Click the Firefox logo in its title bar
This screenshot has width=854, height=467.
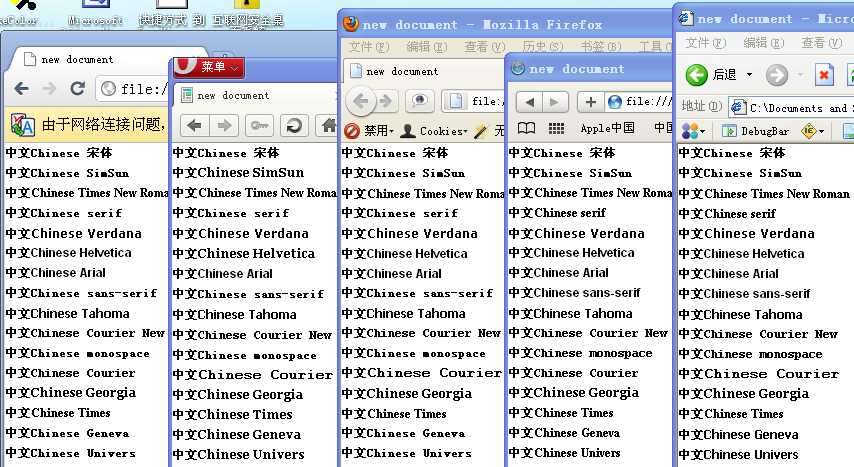351,23
